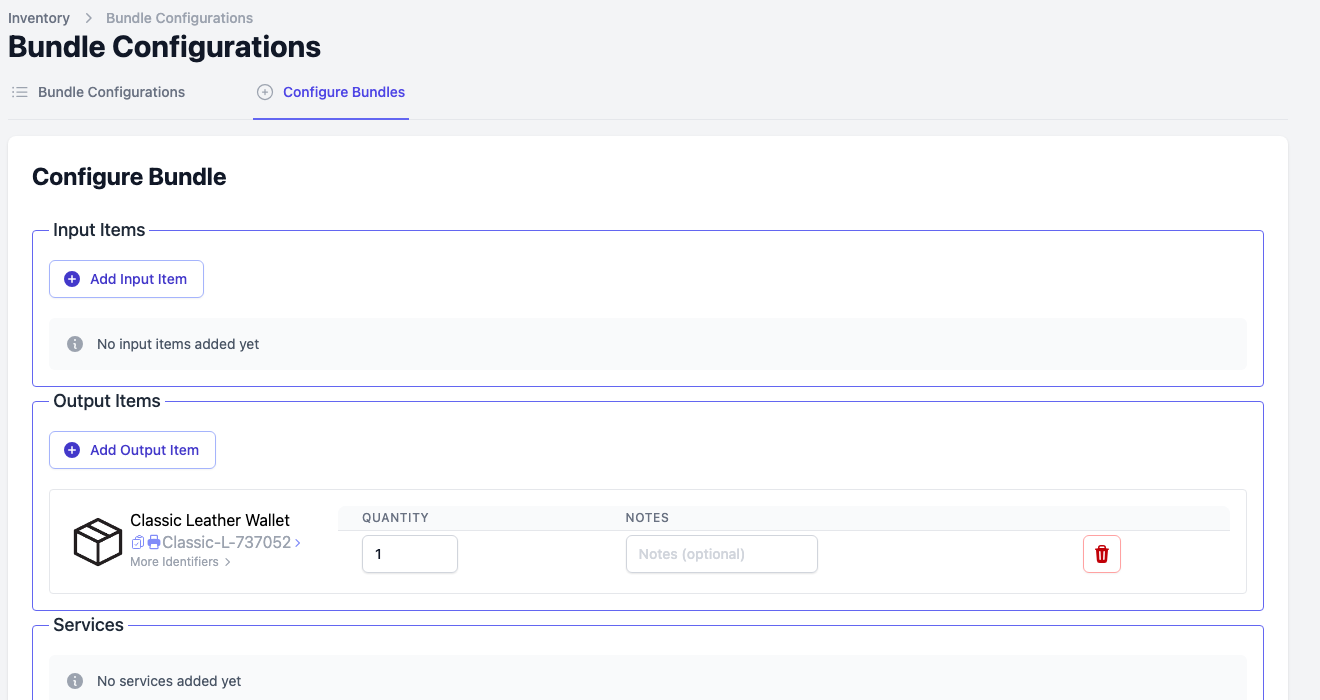Select the Configure Bundles tab
The image size is (1320, 700).
click(x=331, y=92)
